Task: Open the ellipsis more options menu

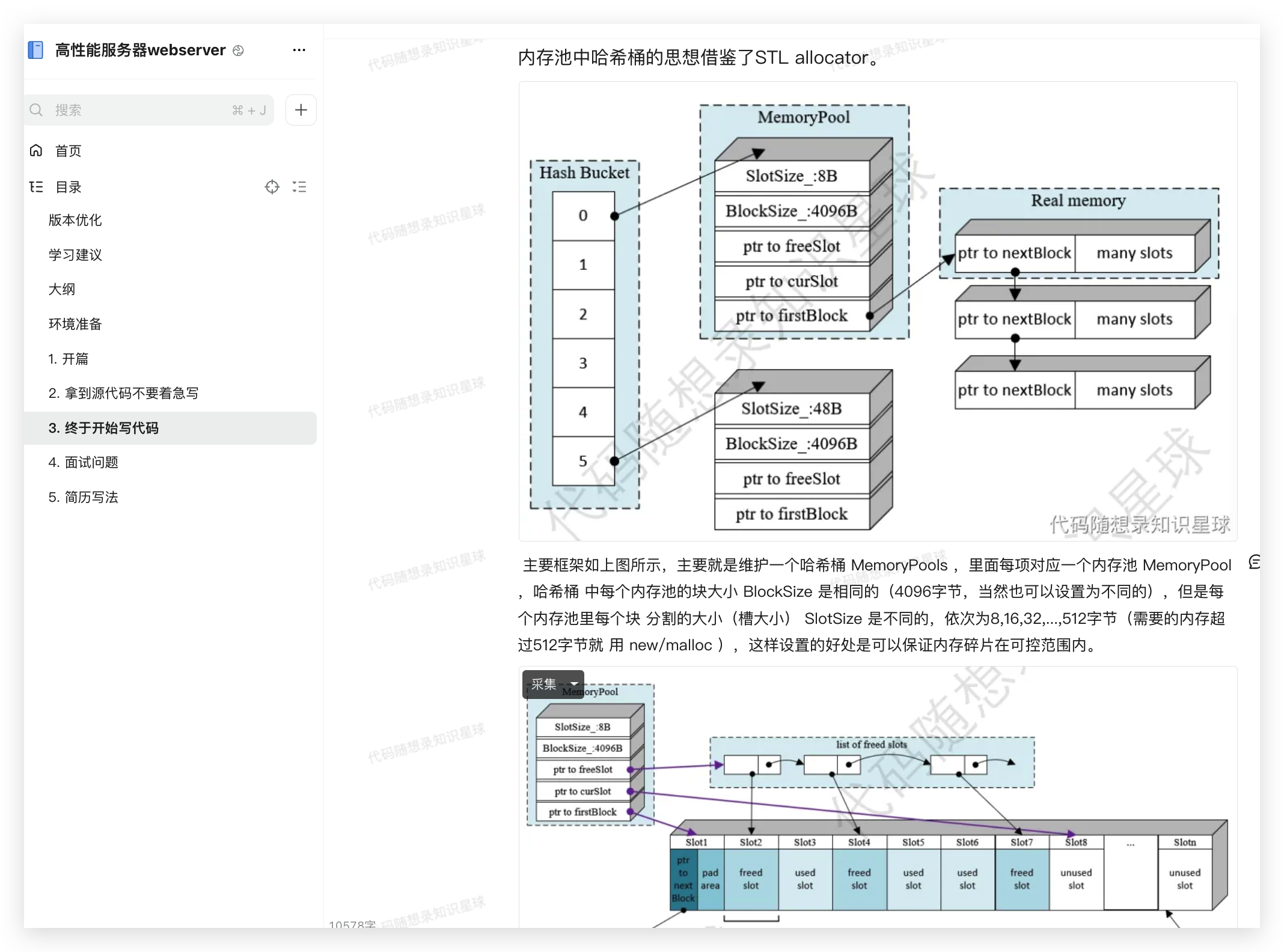Action: [298, 50]
